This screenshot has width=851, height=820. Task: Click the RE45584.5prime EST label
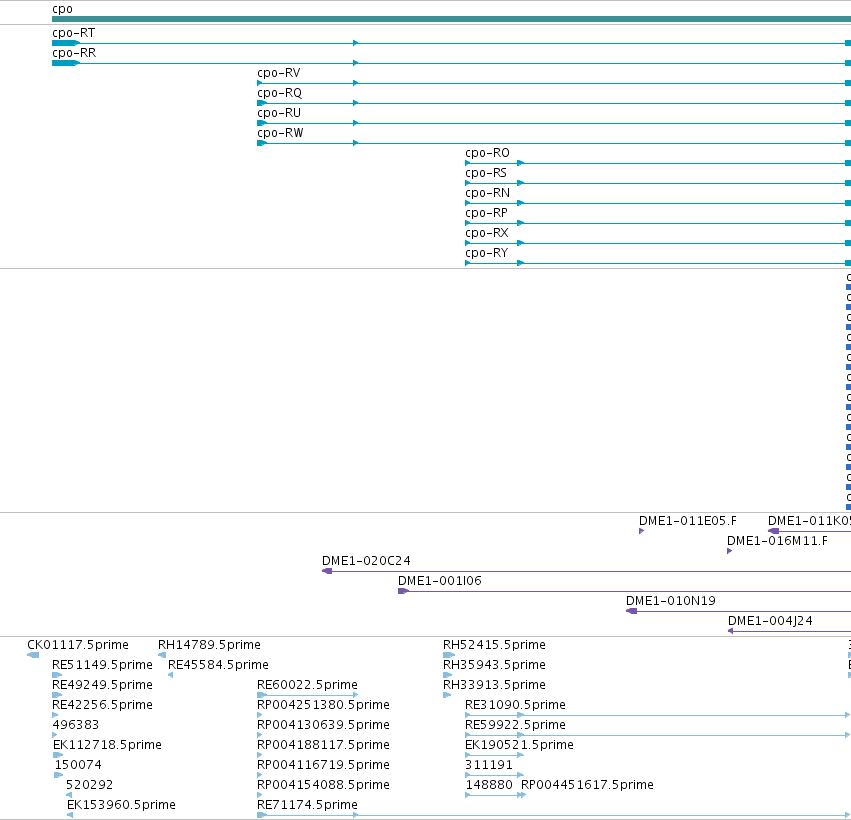(218, 665)
